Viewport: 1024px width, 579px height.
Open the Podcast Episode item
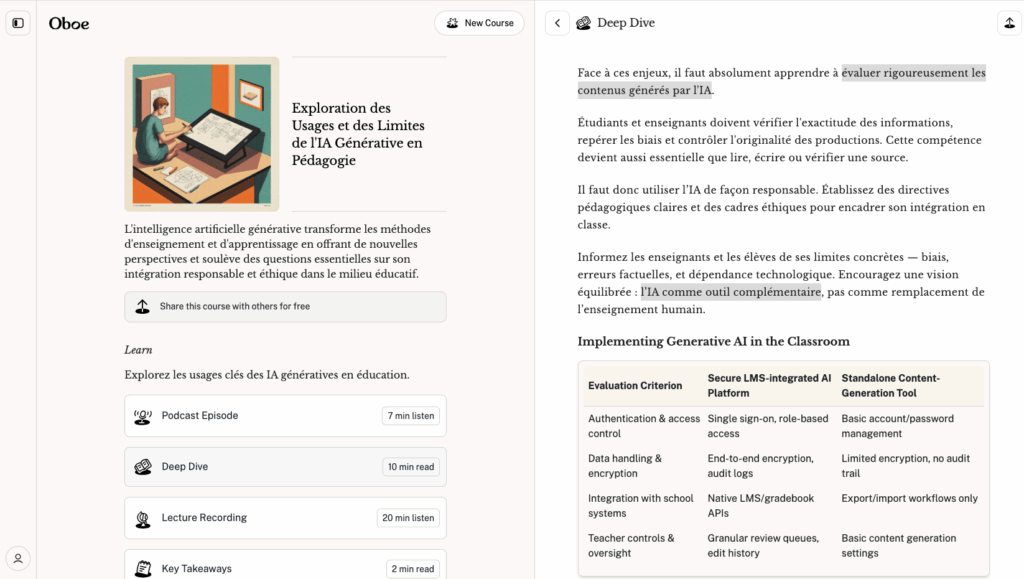(285, 416)
